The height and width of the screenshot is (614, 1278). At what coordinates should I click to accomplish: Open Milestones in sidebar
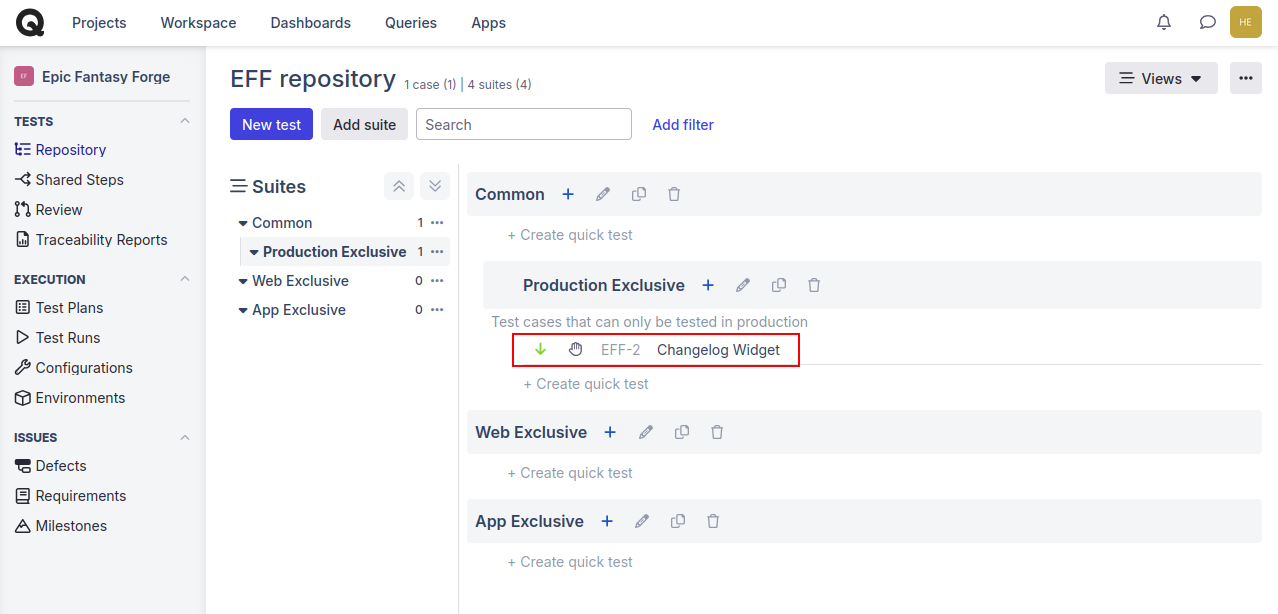60,526
